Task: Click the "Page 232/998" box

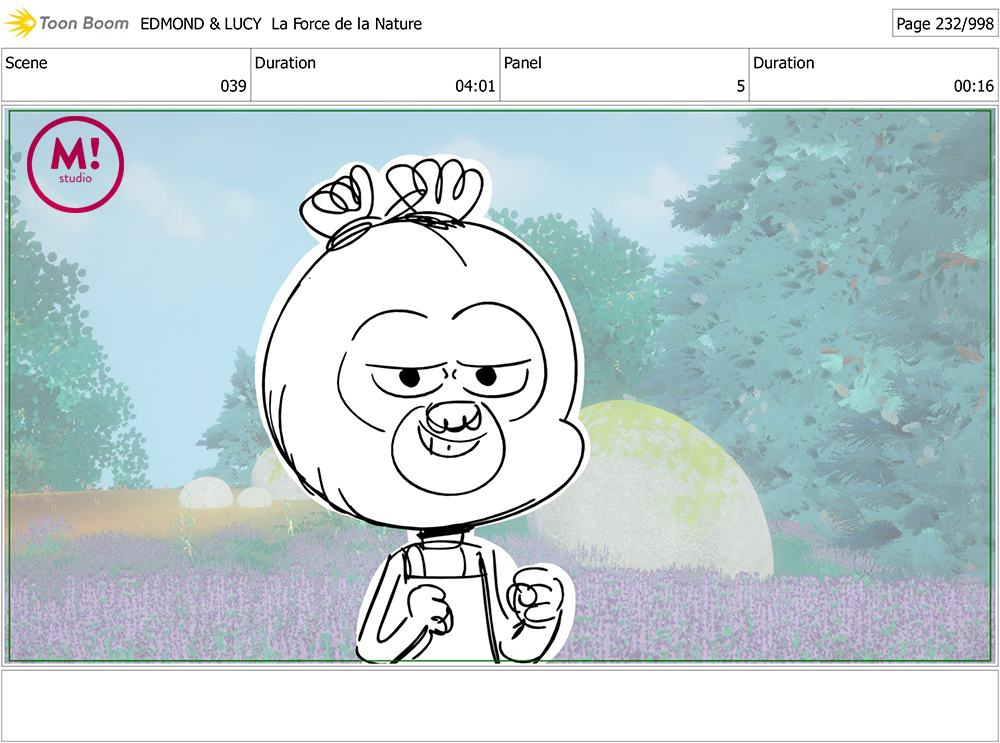Action: (945, 24)
